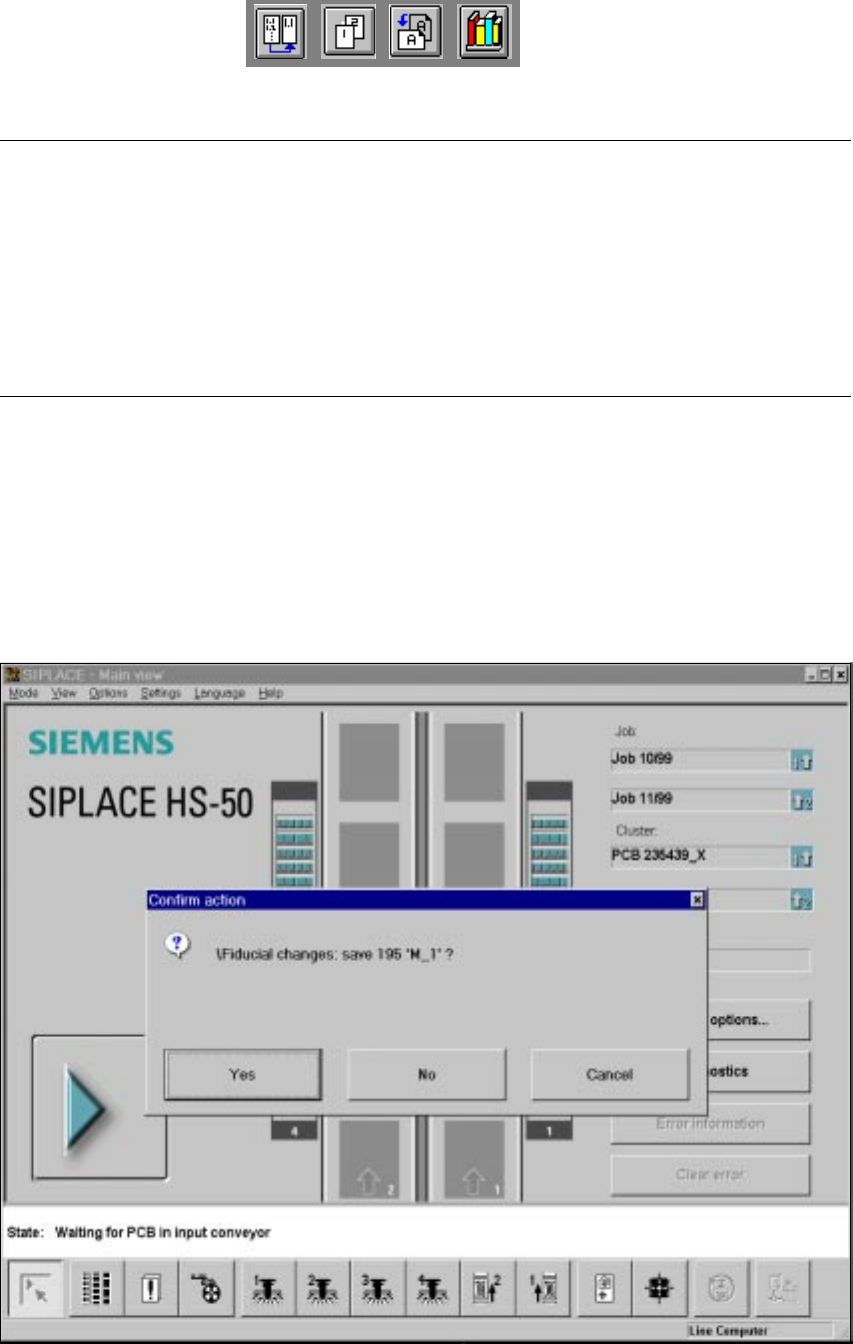The width and height of the screenshot is (853, 1344).
Task: Select placement head 3 toolbar icon
Action: pos(378,1288)
